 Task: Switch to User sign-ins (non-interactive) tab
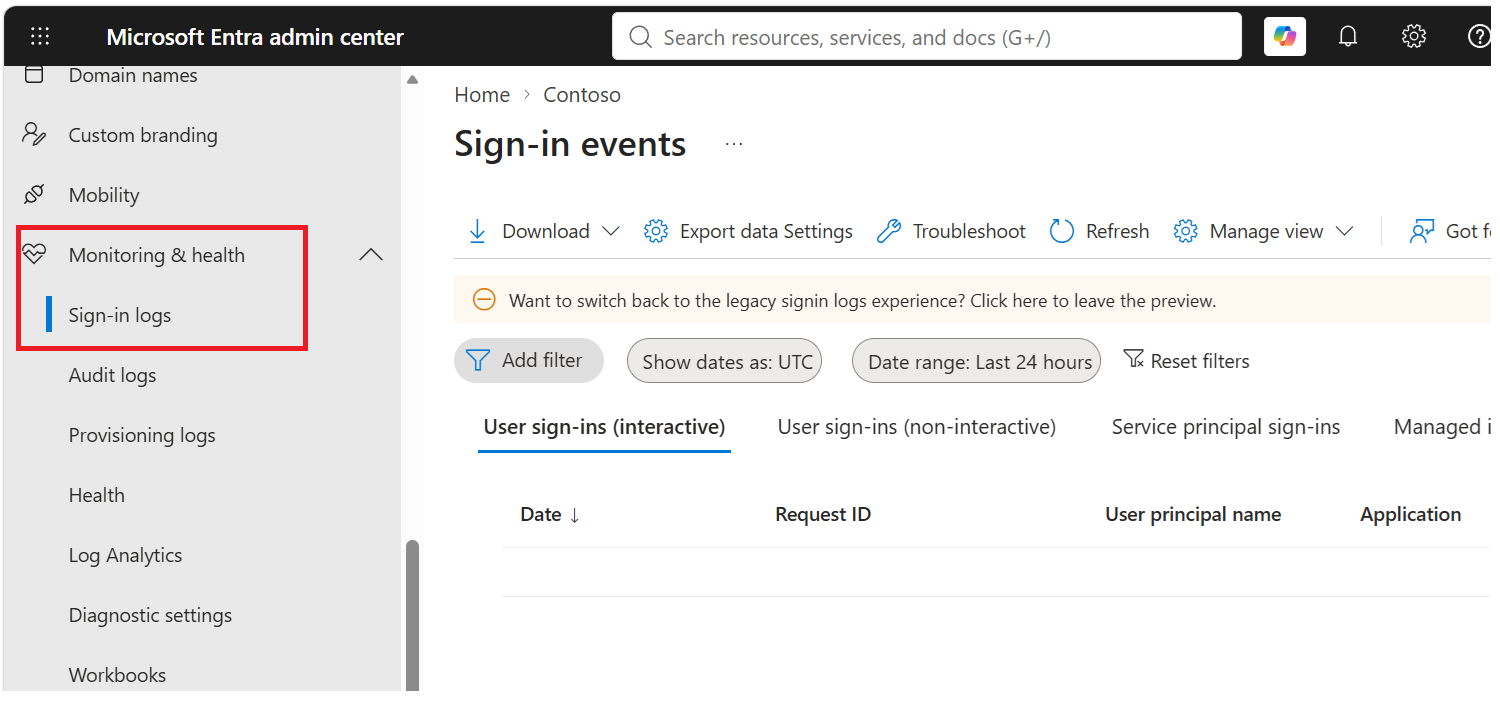[917, 427]
